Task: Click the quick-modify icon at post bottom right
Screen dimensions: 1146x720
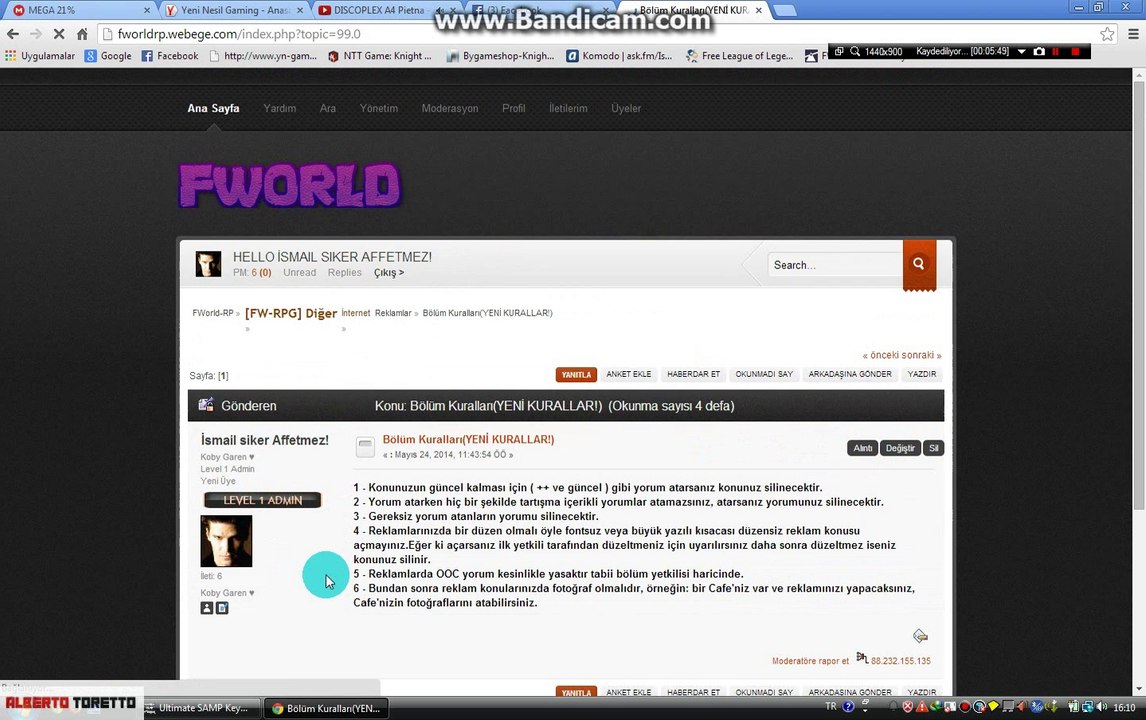Action: 920,636
